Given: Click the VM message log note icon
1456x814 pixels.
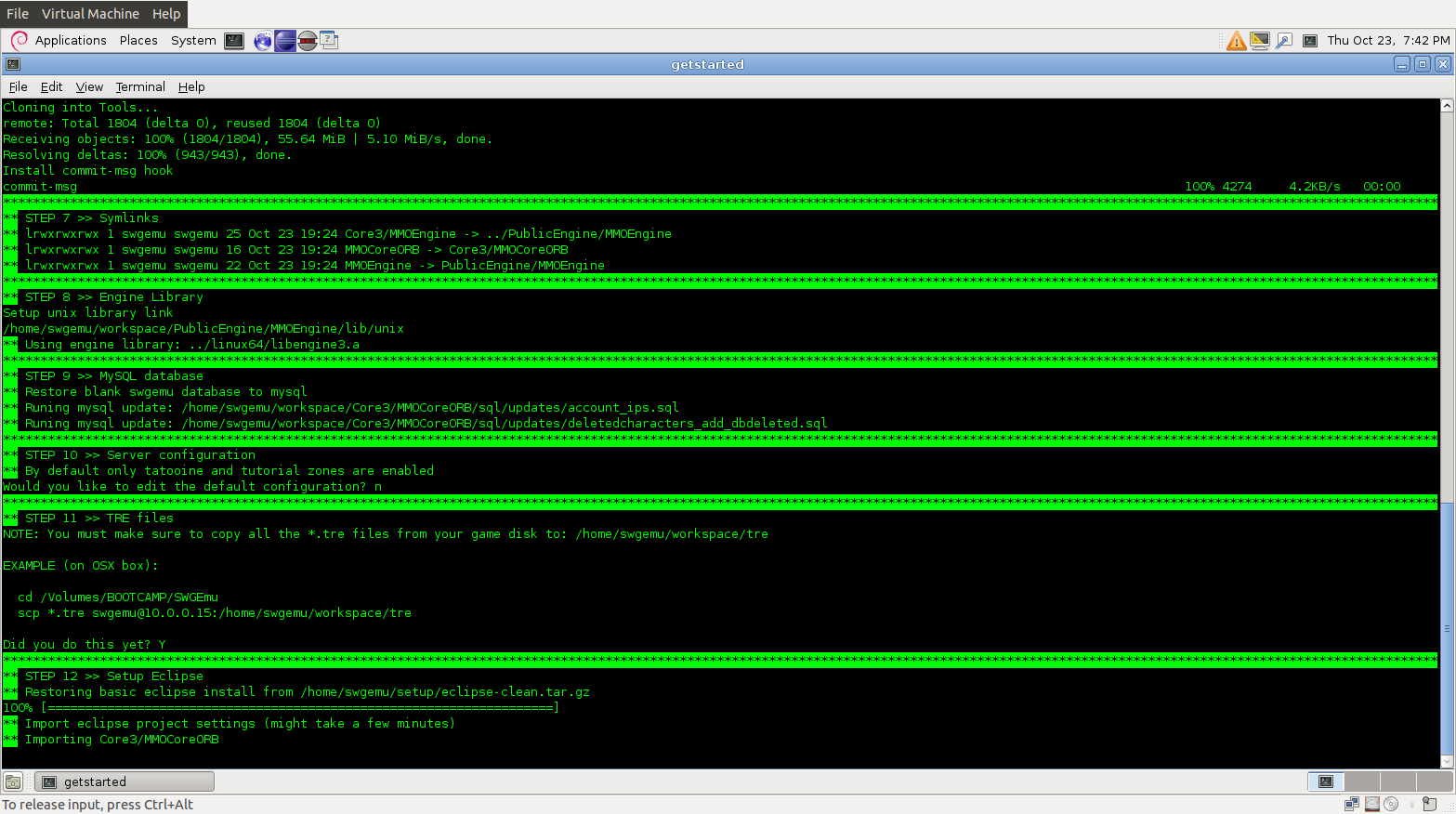Looking at the screenshot, I should click(1429, 804).
